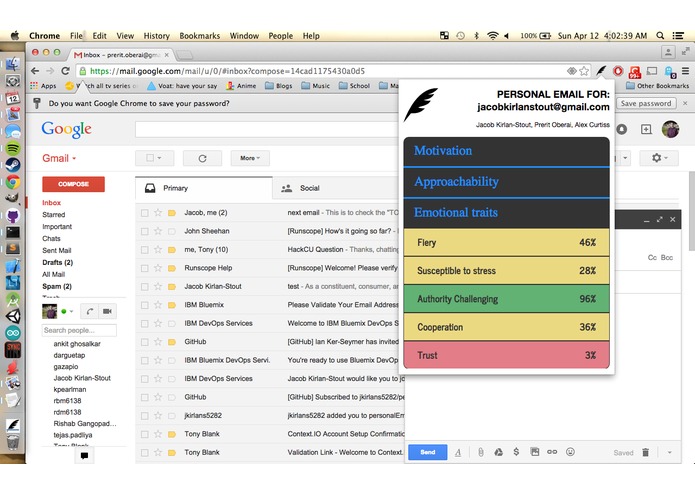The height and width of the screenshot is (494, 695).
Task: Open Spotify from the dock
Action: [x=13, y=148]
